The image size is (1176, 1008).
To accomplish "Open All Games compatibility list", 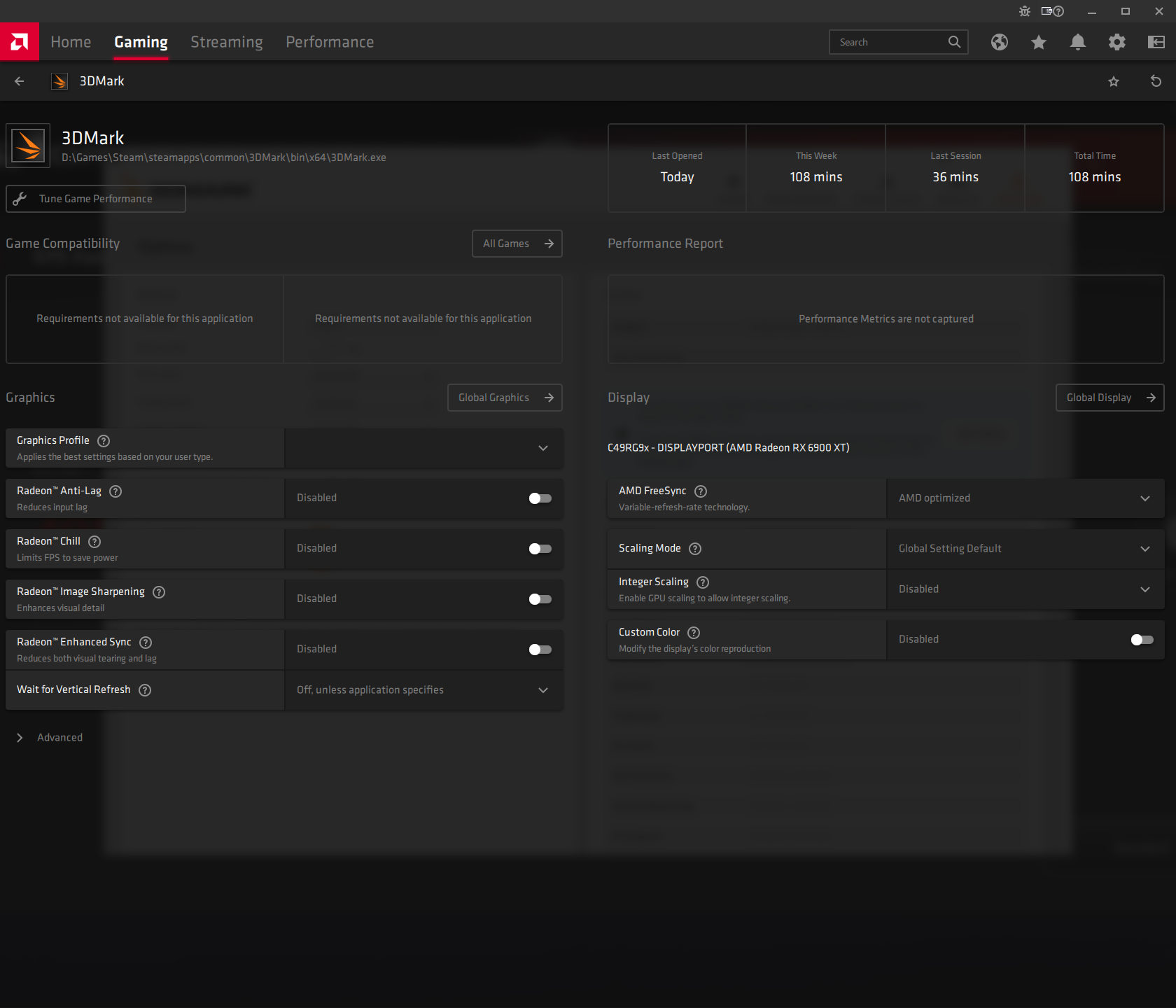I will click(x=517, y=244).
